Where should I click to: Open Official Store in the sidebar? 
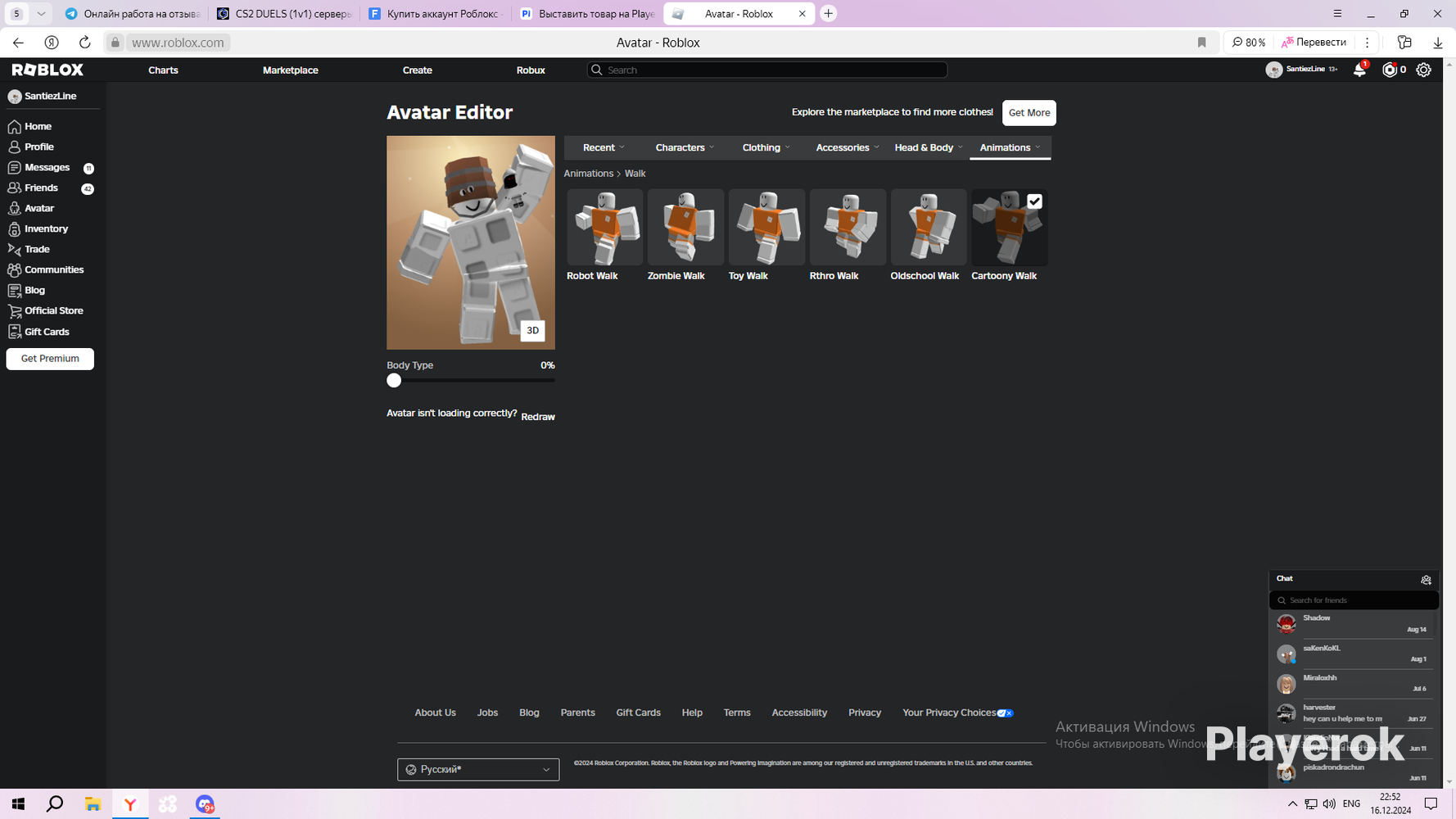(45, 310)
